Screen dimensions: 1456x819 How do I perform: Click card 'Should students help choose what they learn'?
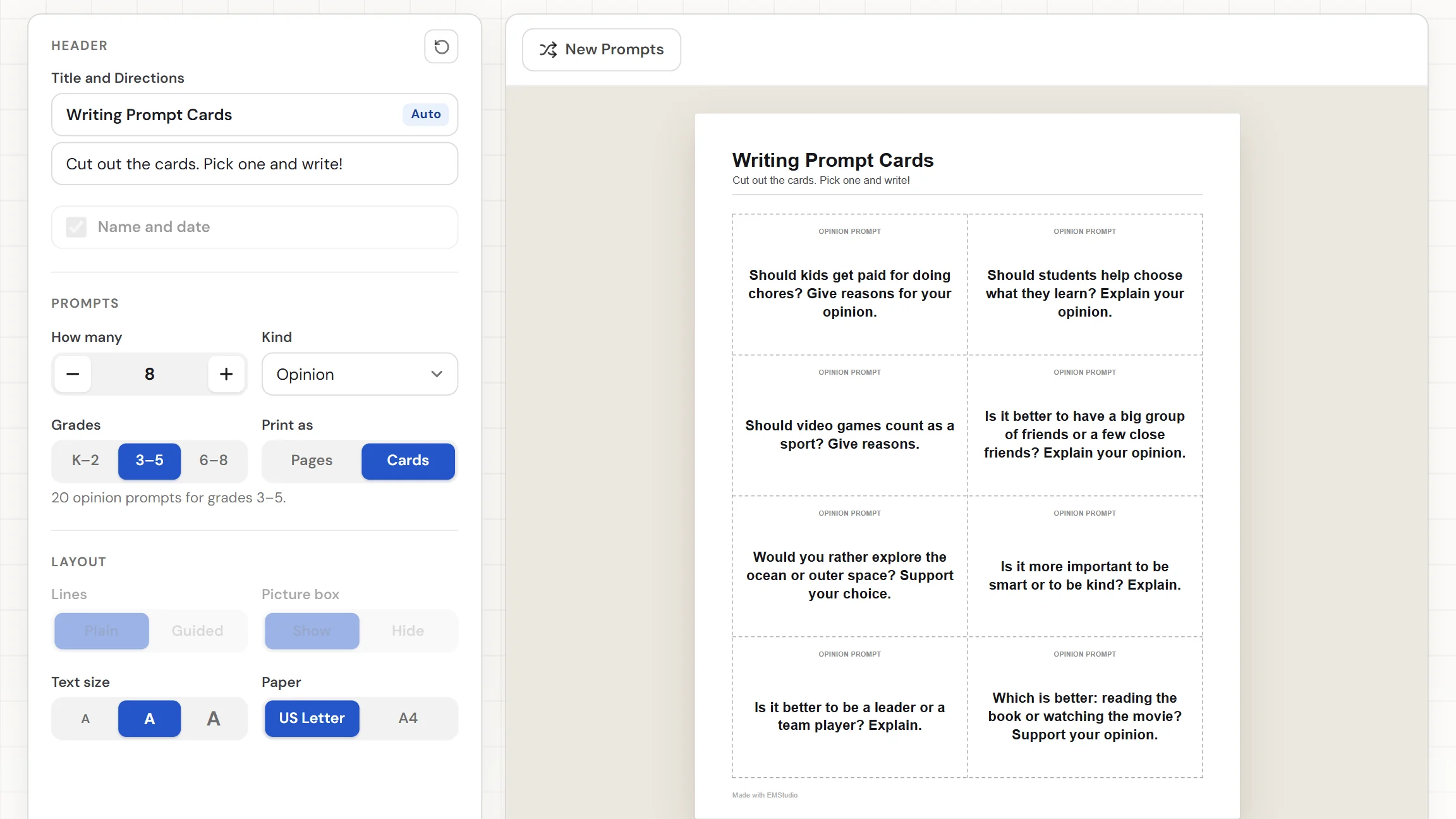point(1084,285)
